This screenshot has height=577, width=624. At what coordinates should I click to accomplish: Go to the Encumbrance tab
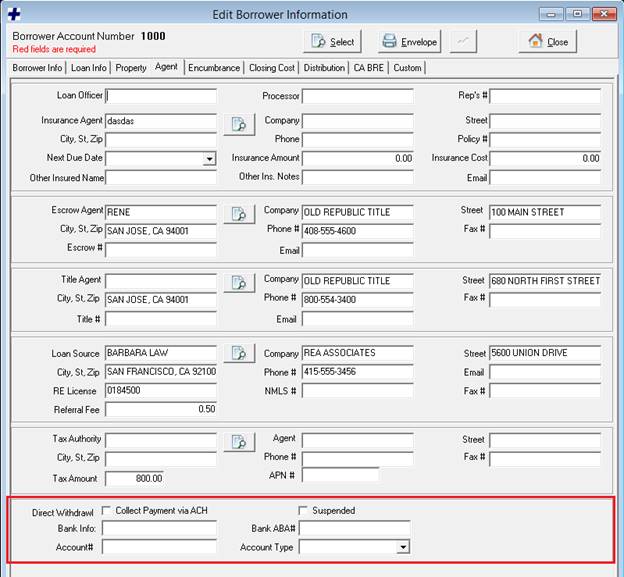(214, 68)
